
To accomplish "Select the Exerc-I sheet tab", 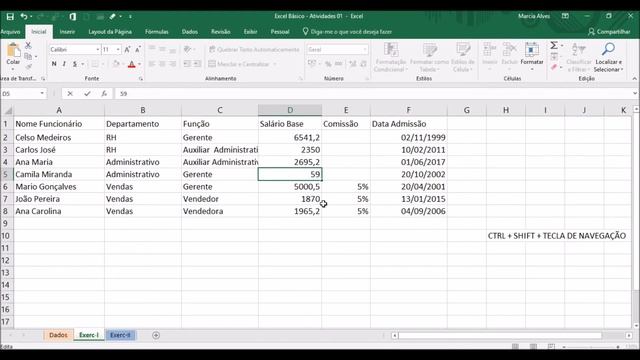I will (x=89, y=335).
